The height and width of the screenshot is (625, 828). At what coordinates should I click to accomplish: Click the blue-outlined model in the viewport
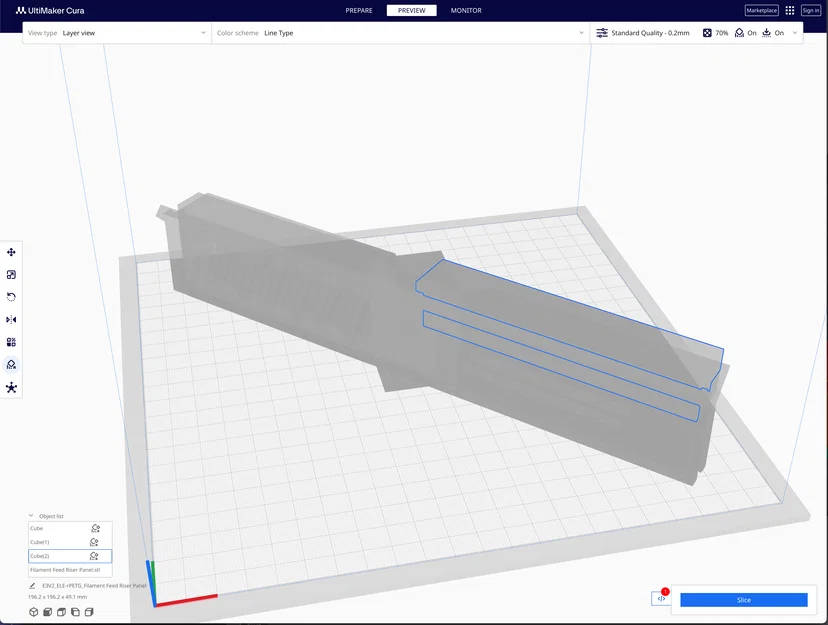click(x=570, y=333)
